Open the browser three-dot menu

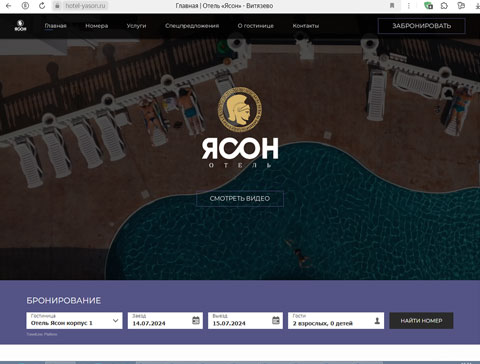[x=409, y=6]
